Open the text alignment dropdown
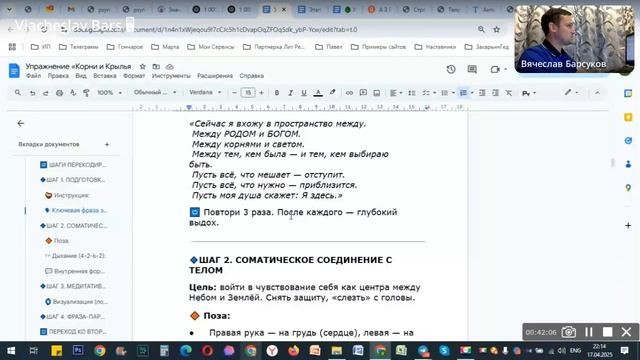The image size is (640, 360). pyautogui.click(x=396, y=93)
